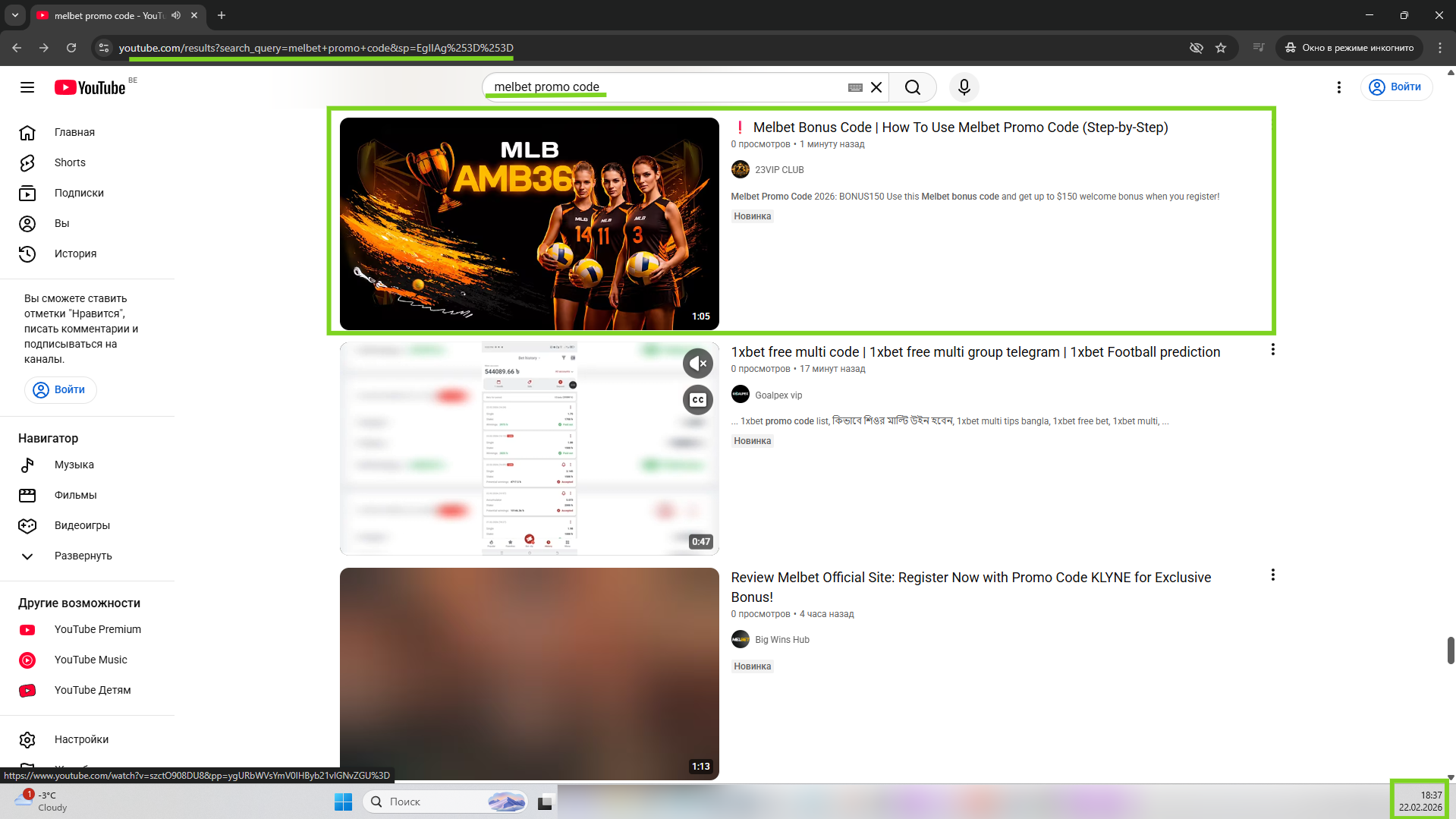The image size is (1456, 819).
Task: Open the Task View taskbar icon
Action: pos(545,802)
